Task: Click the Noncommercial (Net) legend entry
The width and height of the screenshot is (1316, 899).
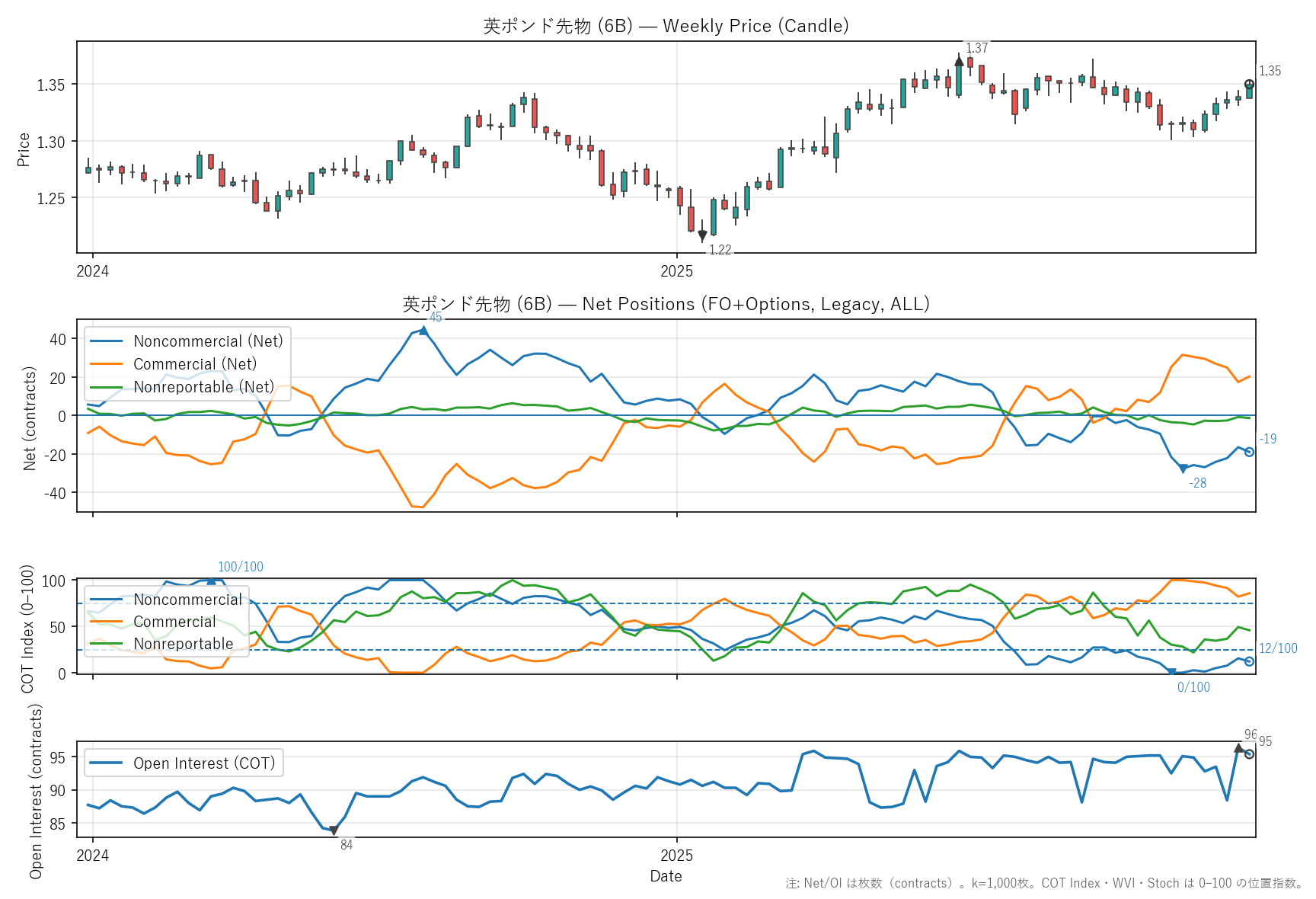Action: pos(207,341)
